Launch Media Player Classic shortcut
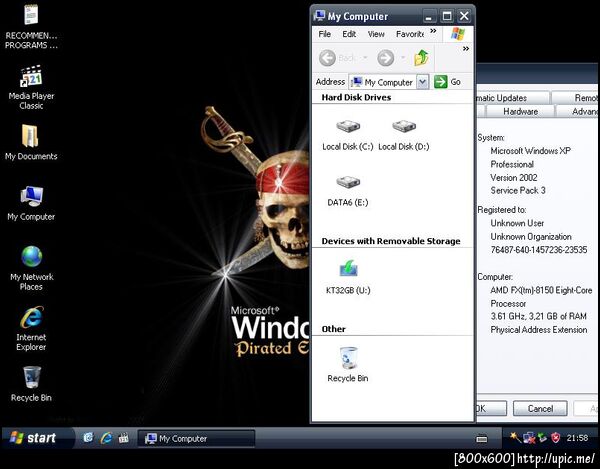 coord(31,88)
